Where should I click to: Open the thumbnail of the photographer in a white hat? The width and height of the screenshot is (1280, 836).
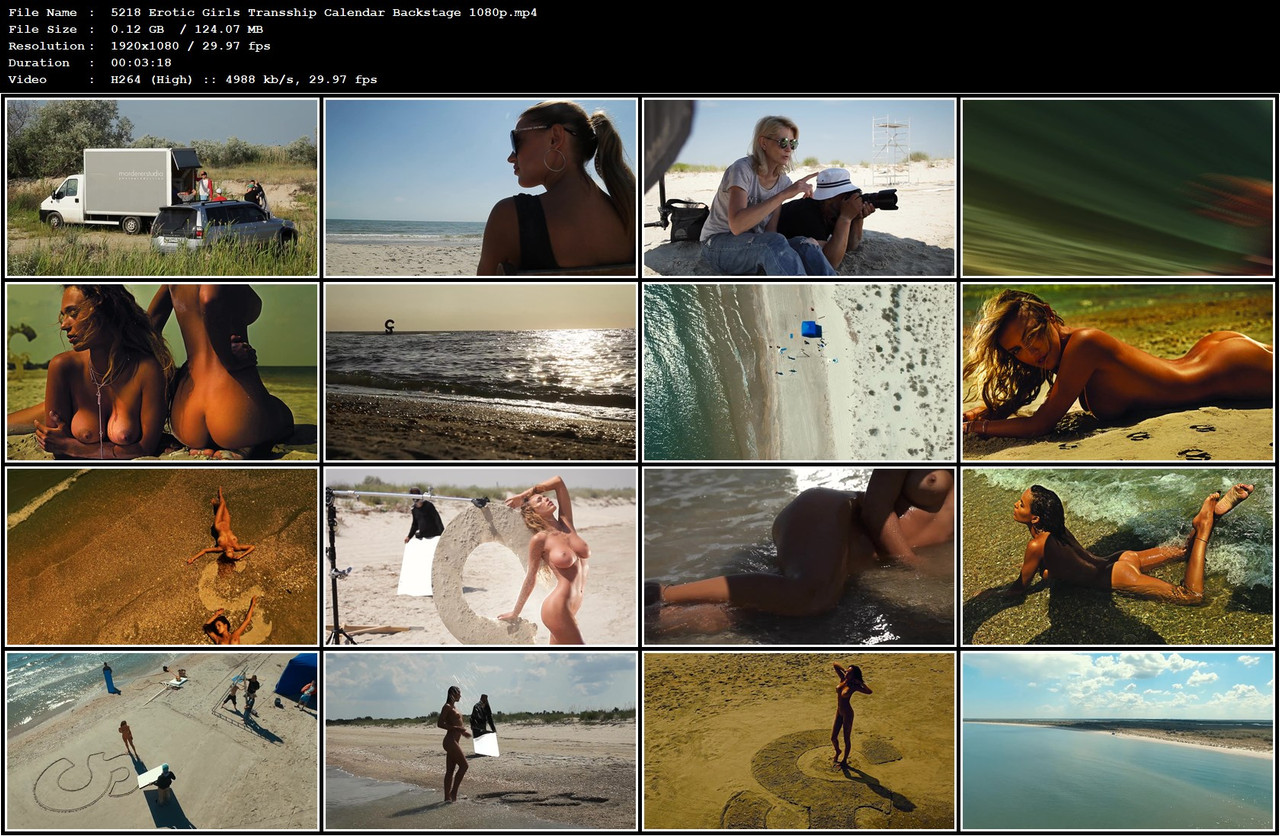[799, 187]
